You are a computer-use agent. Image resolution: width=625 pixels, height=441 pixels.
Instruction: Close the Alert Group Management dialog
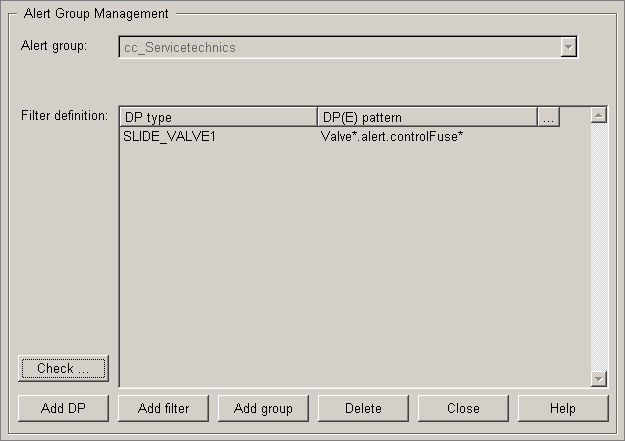click(463, 408)
